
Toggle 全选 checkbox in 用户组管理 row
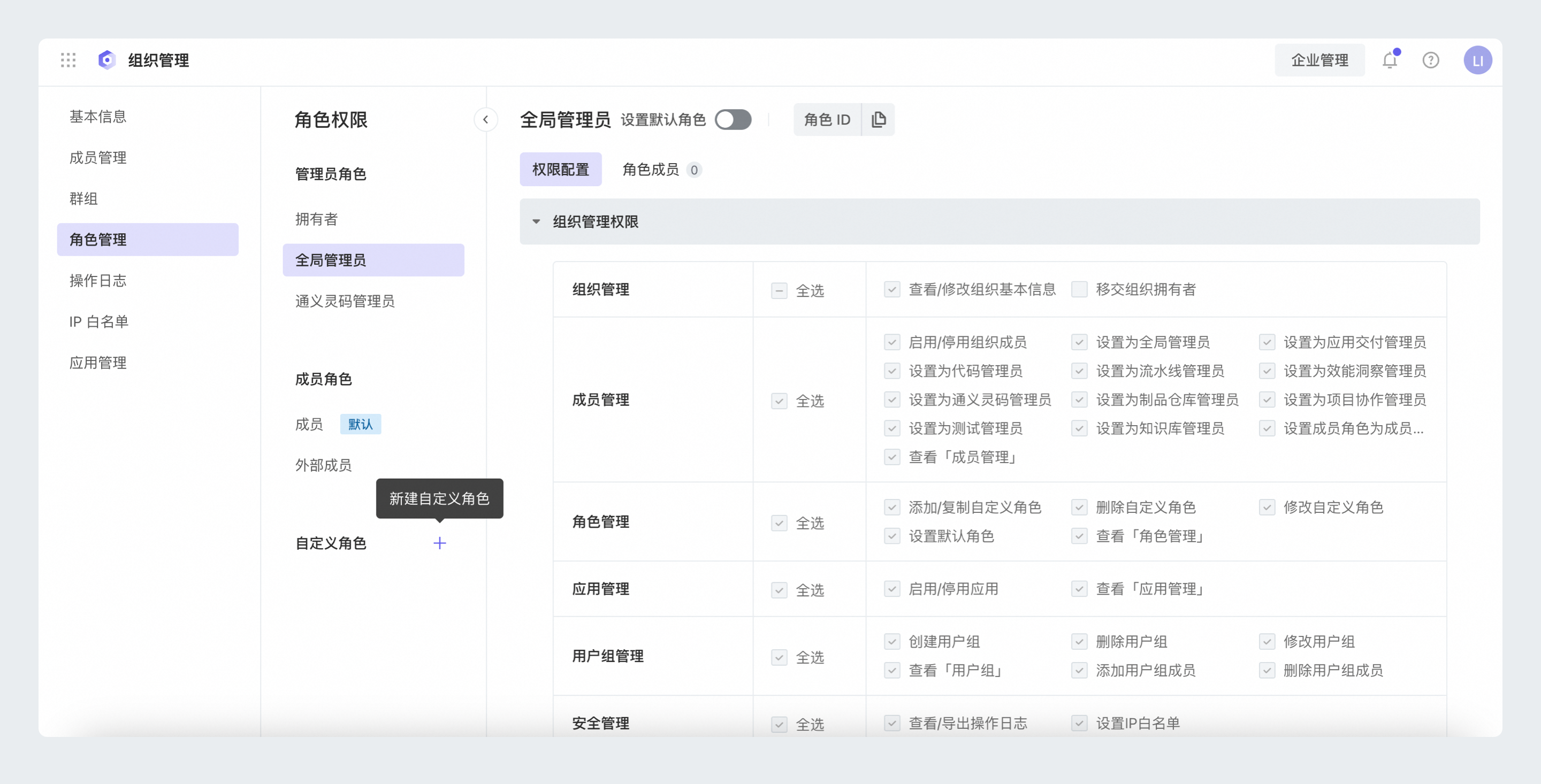779,657
